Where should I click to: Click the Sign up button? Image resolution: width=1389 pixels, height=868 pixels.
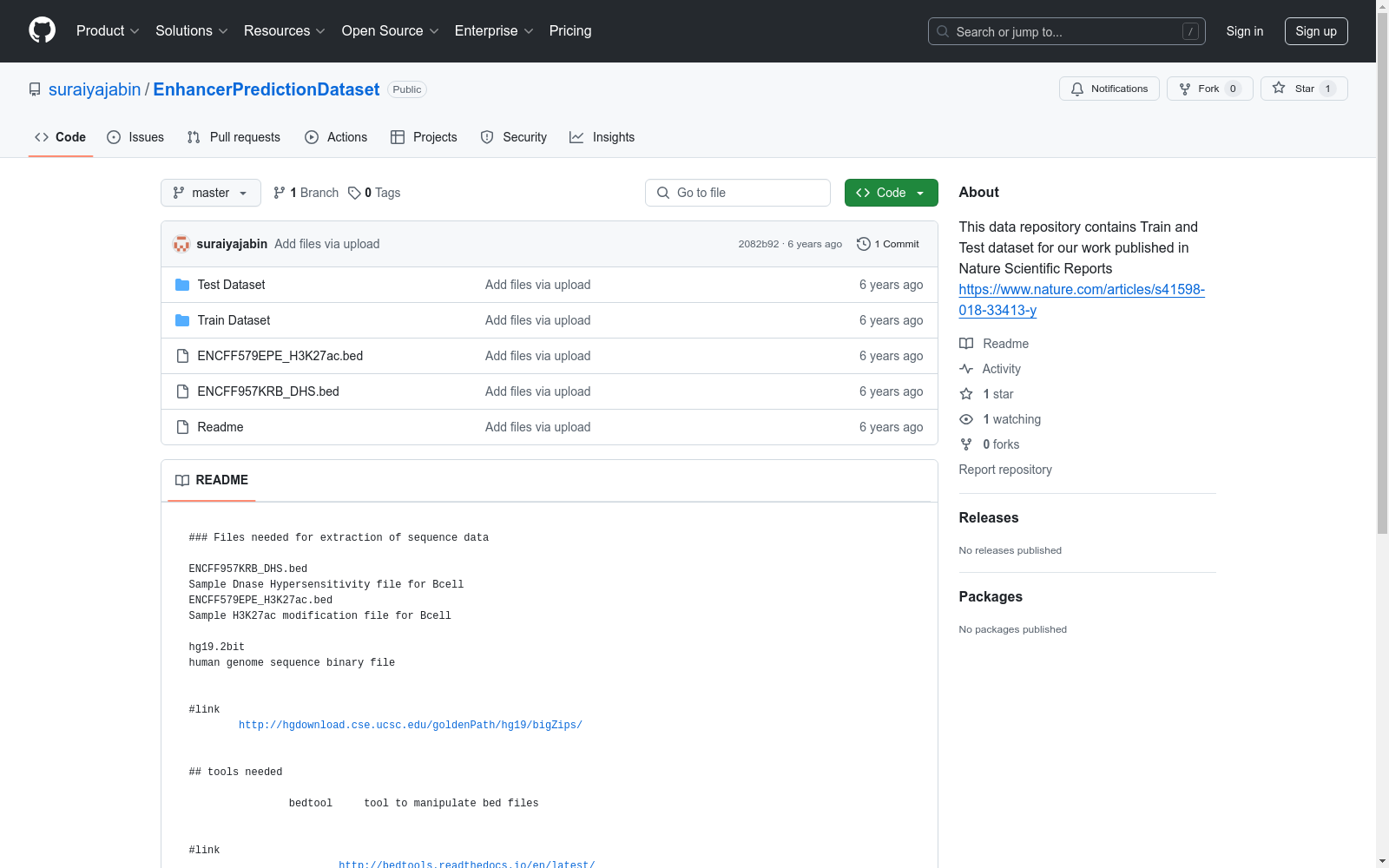coord(1316,31)
